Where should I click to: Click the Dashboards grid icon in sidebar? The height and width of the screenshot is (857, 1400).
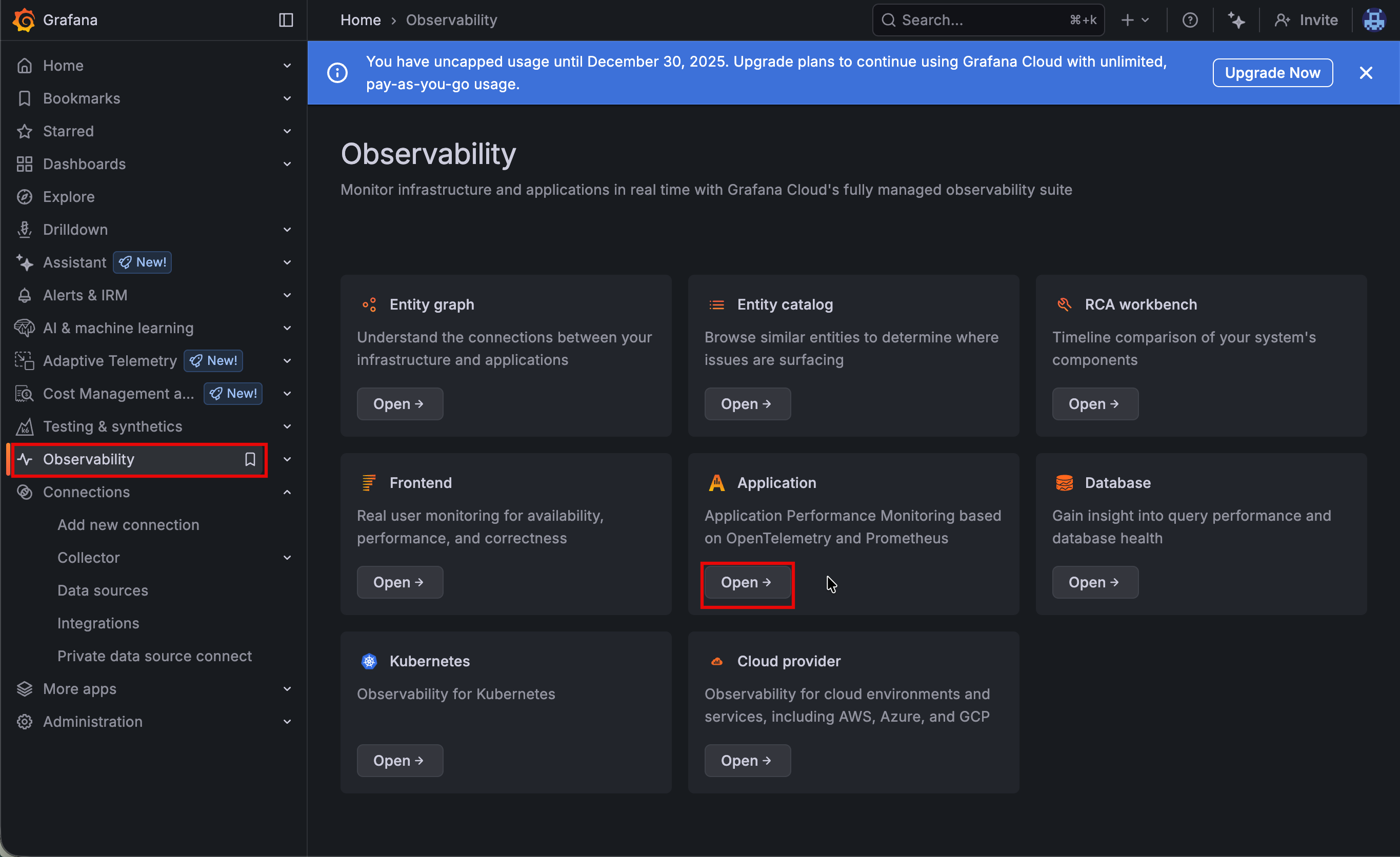click(x=25, y=164)
